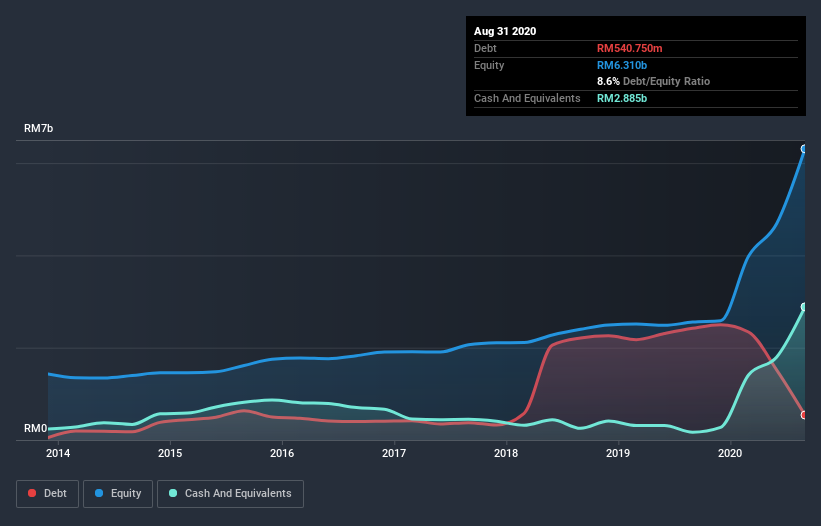Image resolution: width=821 pixels, height=526 pixels.
Task: Click the teal Cash legend dot
Action: pos(173,493)
